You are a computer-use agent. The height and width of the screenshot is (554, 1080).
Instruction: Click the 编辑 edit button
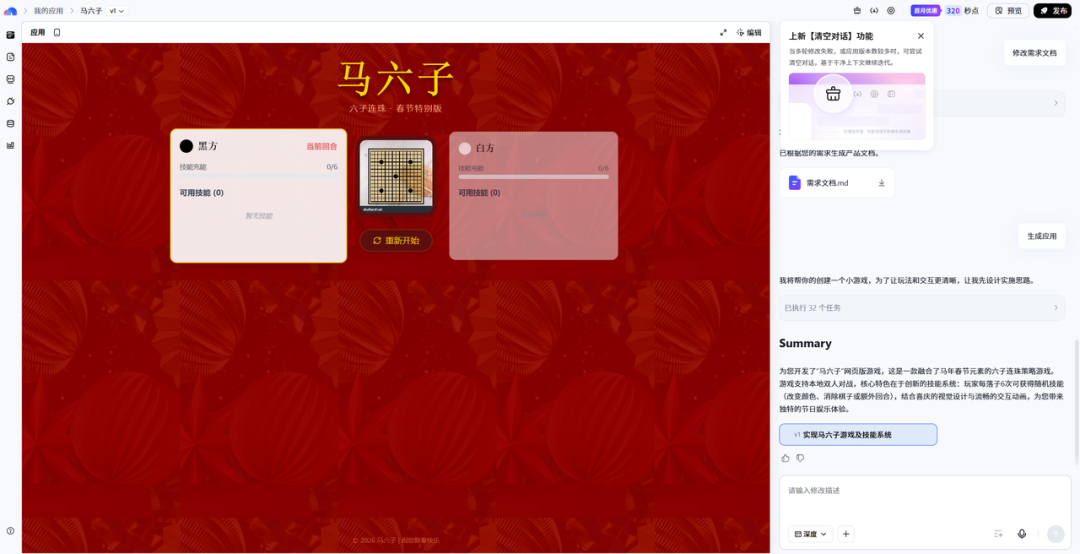pos(749,32)
